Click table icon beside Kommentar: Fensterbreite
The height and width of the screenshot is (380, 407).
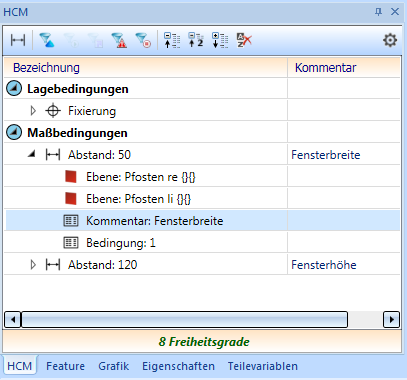coord(71,221)
